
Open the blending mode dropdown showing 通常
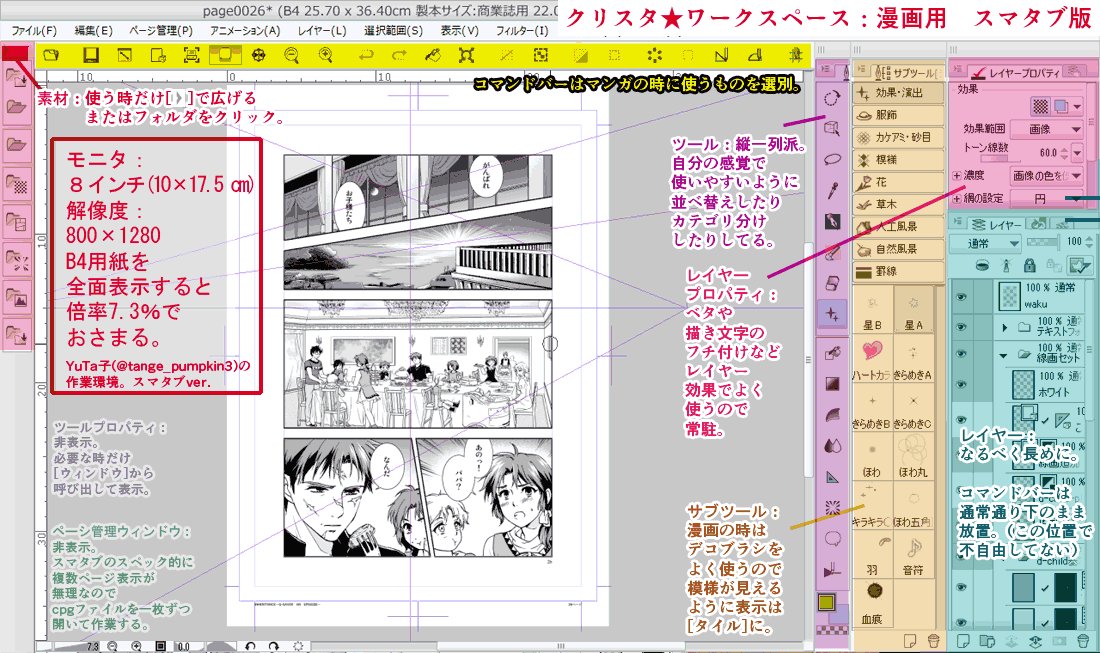[985, 243]
